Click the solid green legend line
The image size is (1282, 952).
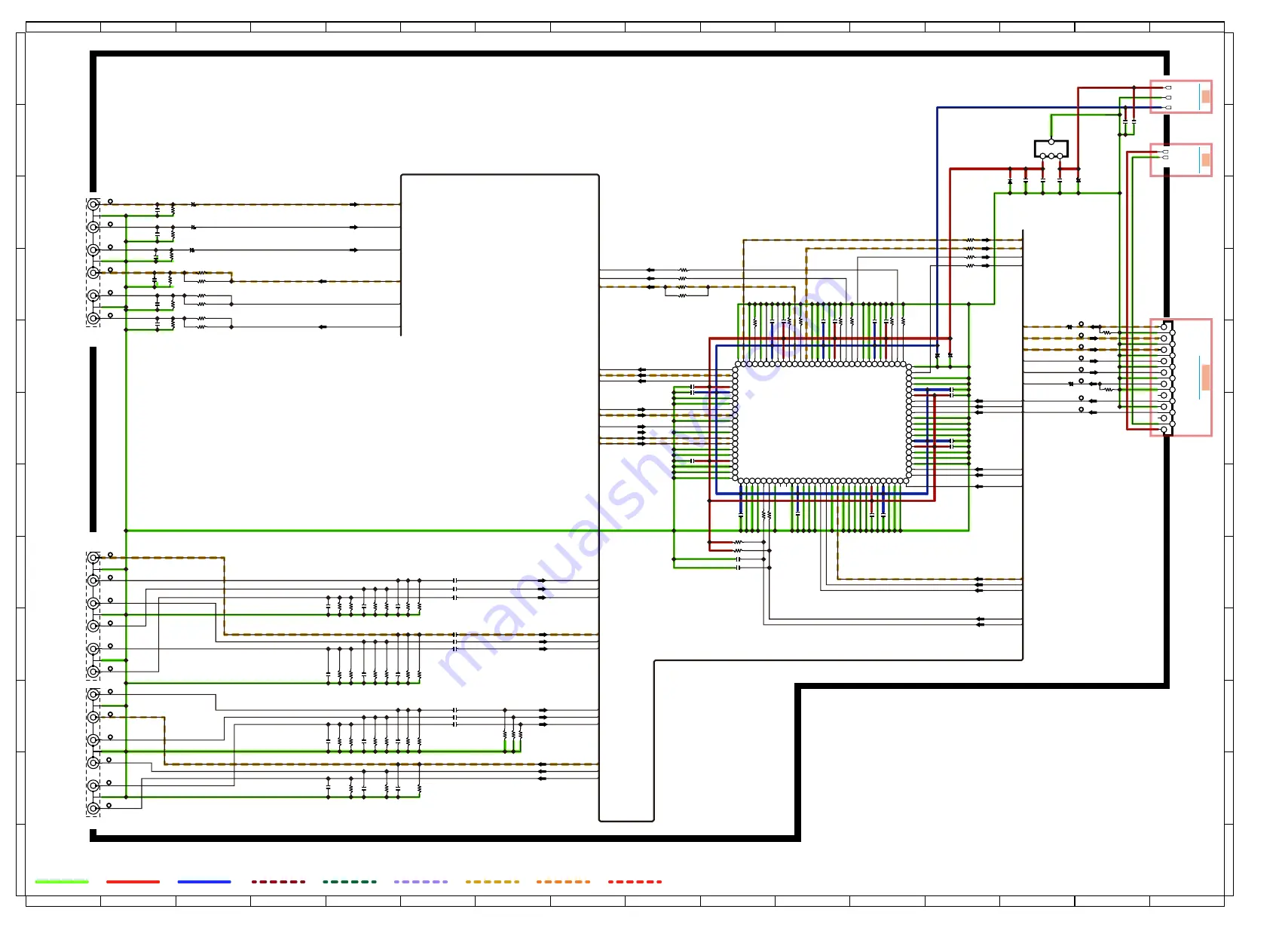click(62, 881)
